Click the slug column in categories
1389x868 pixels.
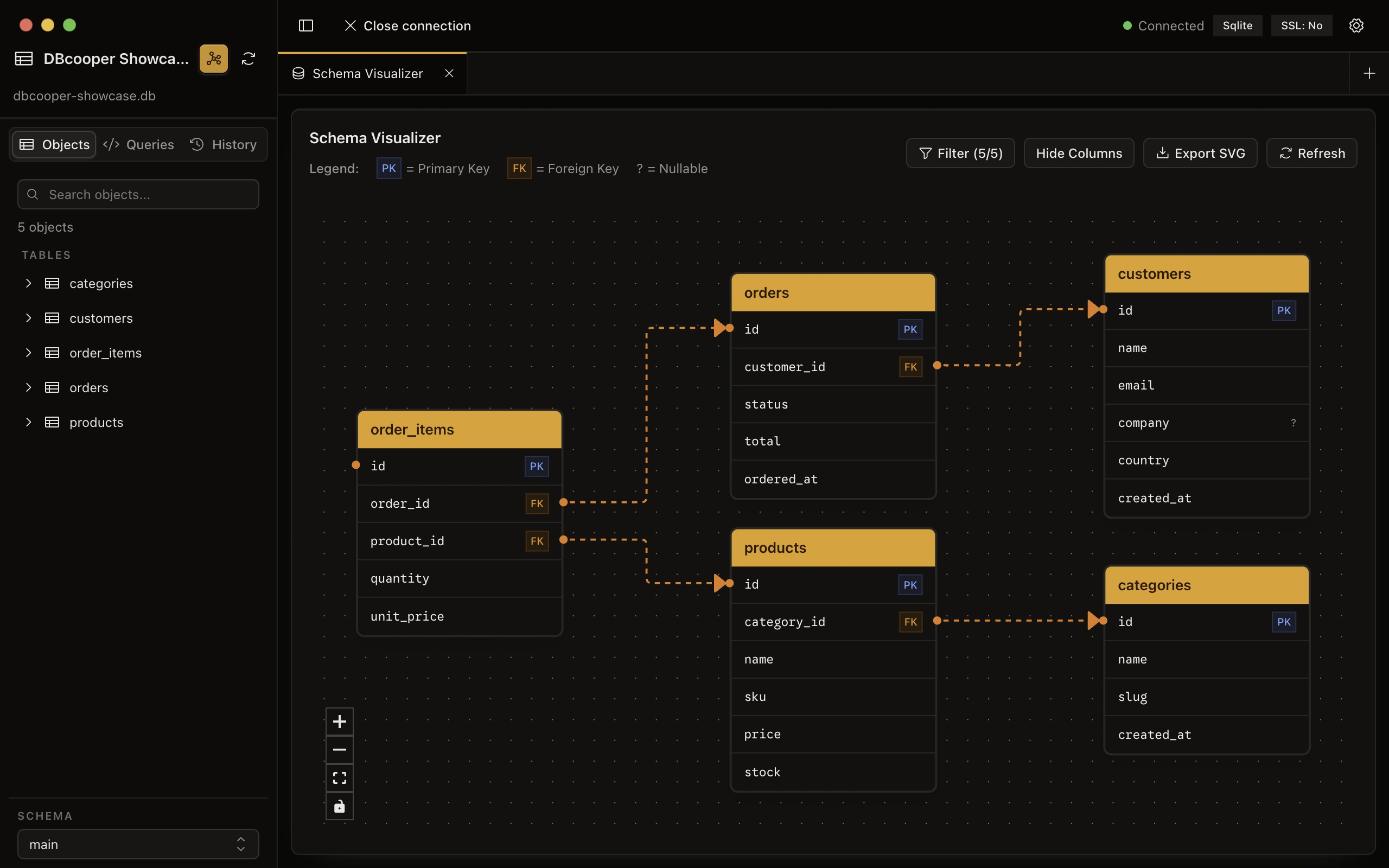point(1207,697)
